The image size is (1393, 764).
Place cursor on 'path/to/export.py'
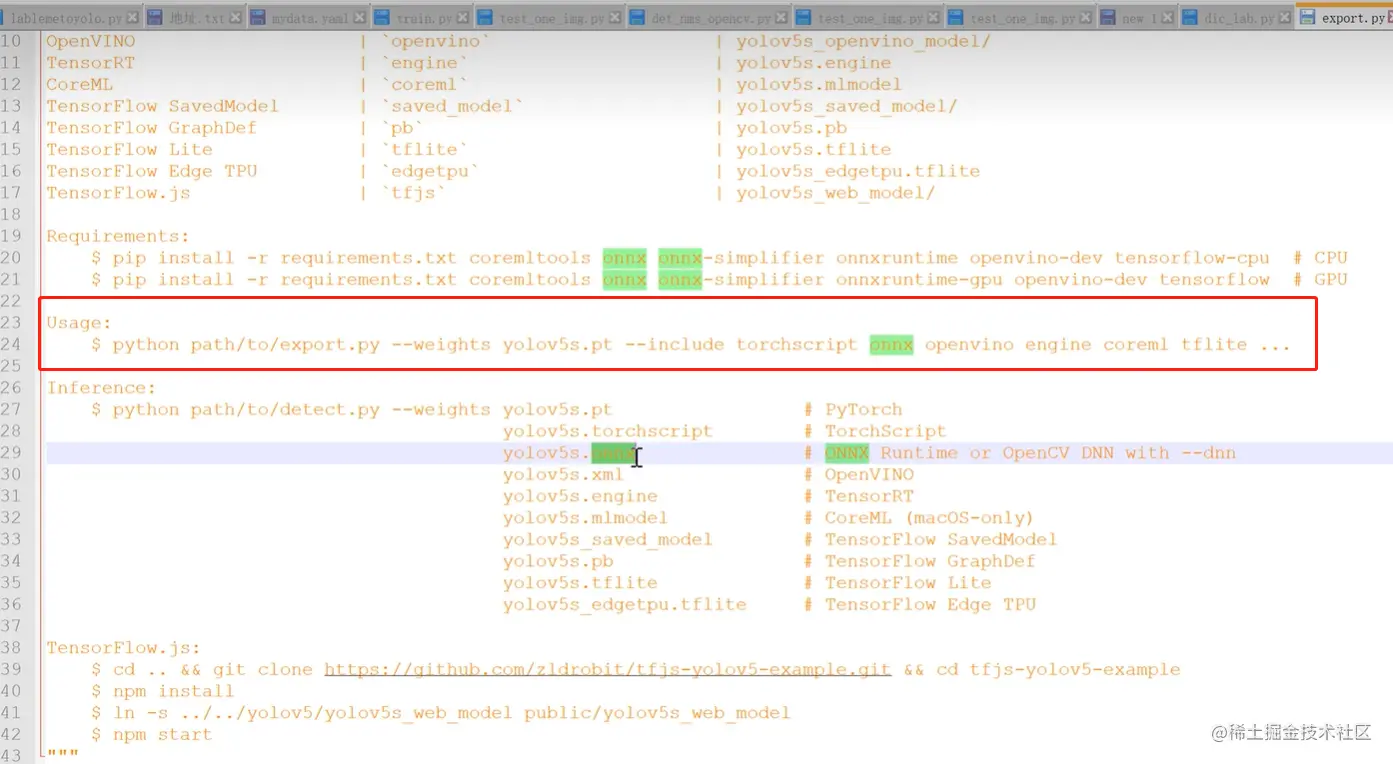[284, 345]
